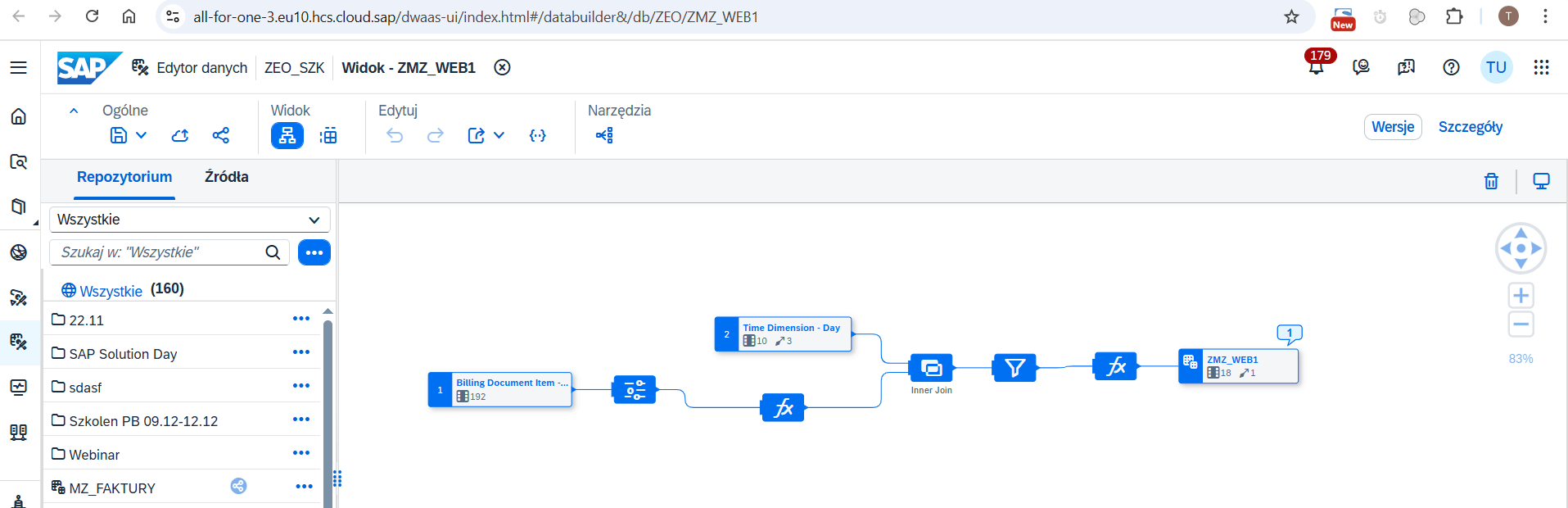Image resolution: width=1568 pixels, height=508 pixels.
Task: Open the curly braces code preview icon
Action: coord(538,135)
